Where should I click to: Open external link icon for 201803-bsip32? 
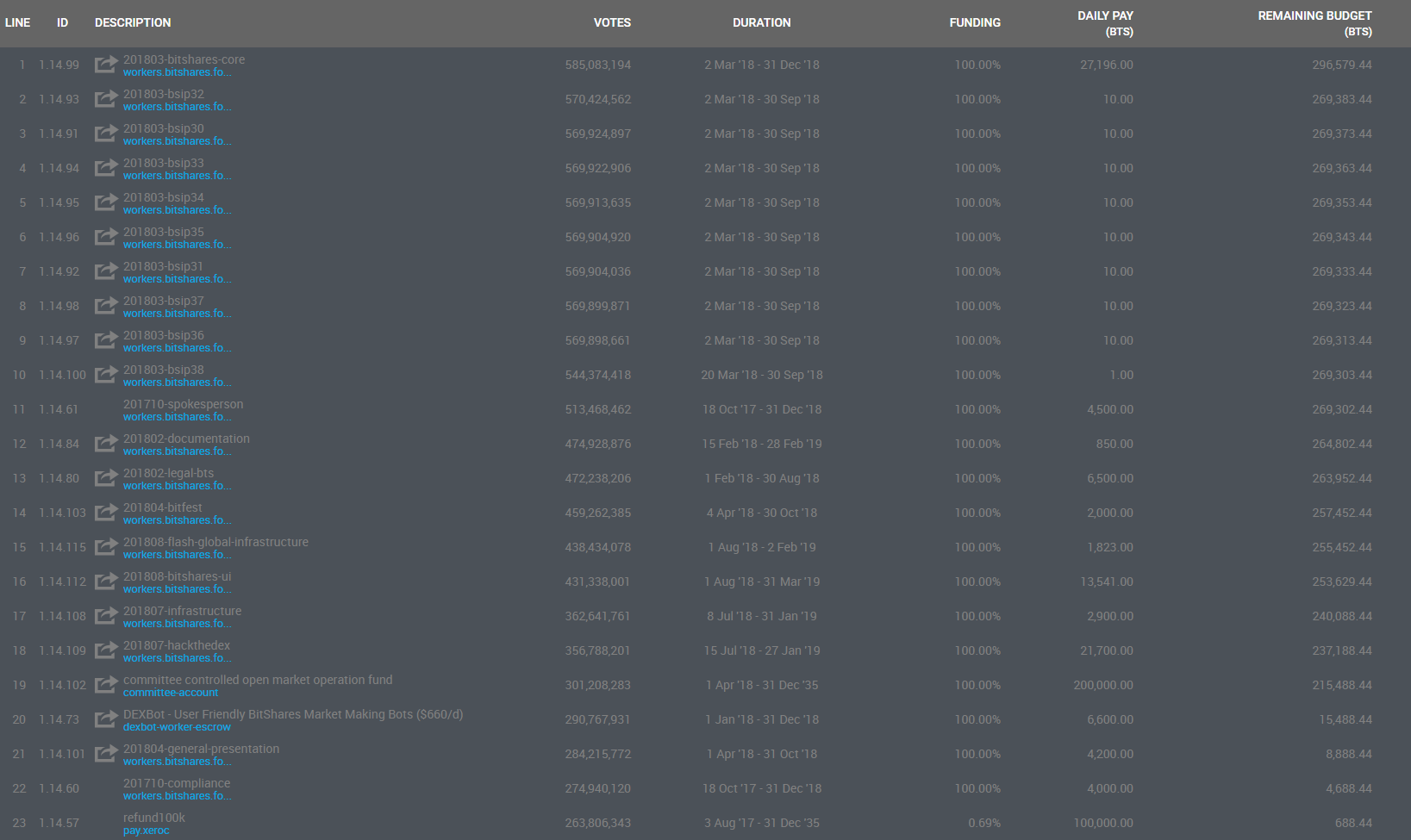(x=106, y=99)
